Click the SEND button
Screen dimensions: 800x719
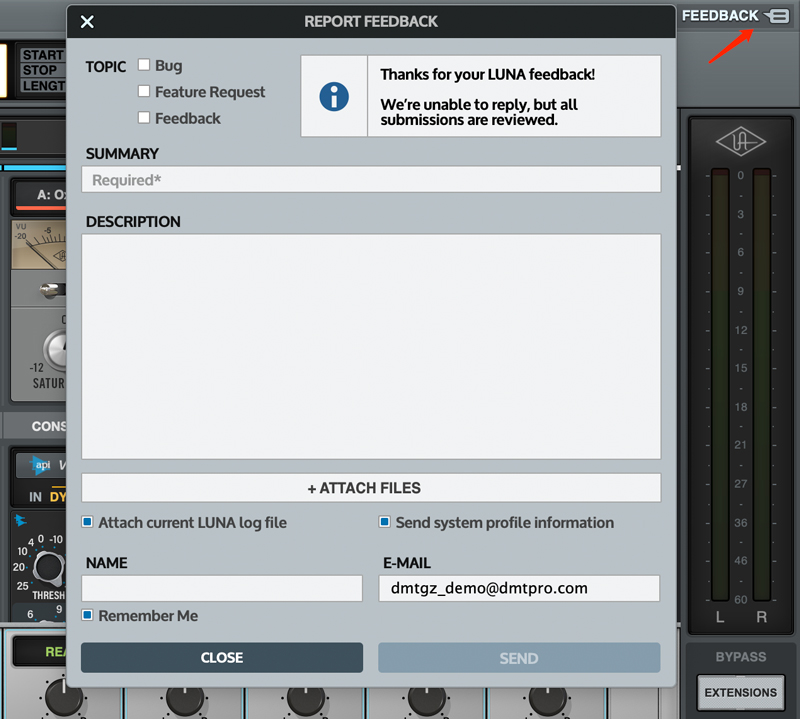tap(519, 657)
